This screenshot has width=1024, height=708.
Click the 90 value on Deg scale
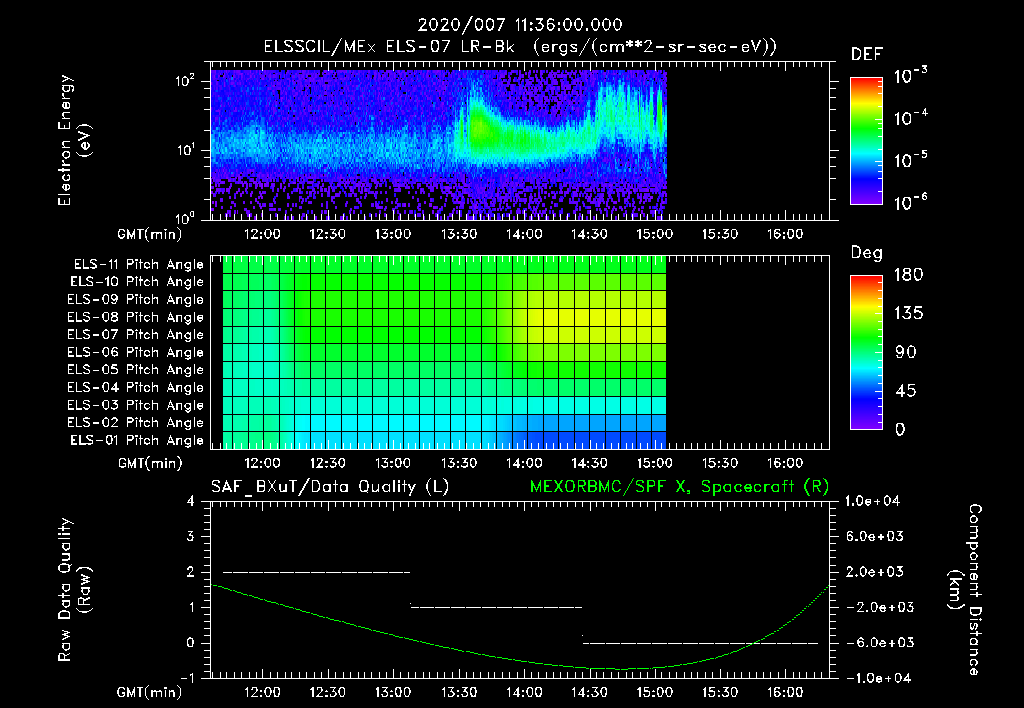pyautogui.click(x=905, y=353)
